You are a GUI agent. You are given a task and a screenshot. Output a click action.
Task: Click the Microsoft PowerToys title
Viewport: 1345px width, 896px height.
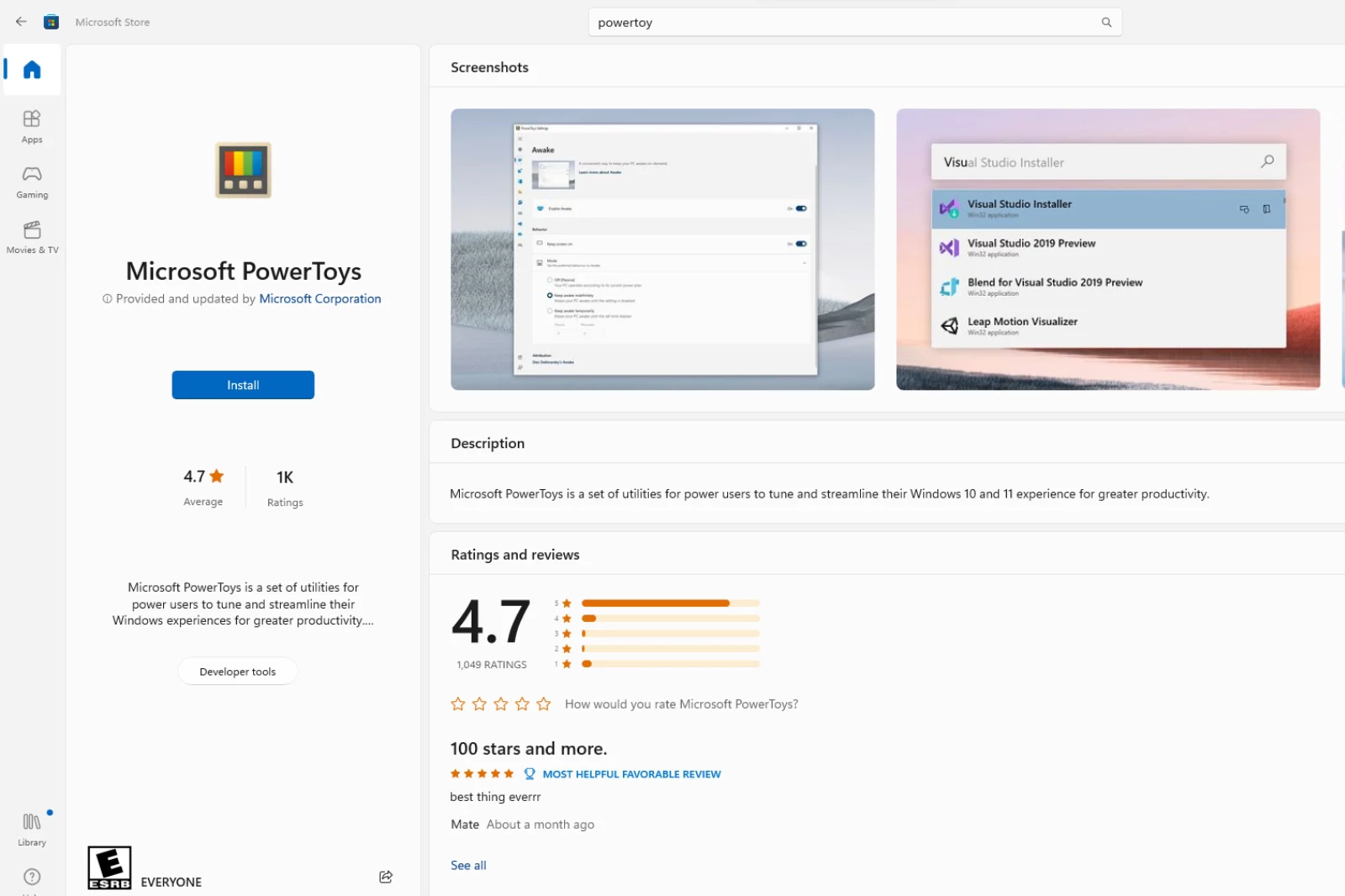[x=243, y=271]
